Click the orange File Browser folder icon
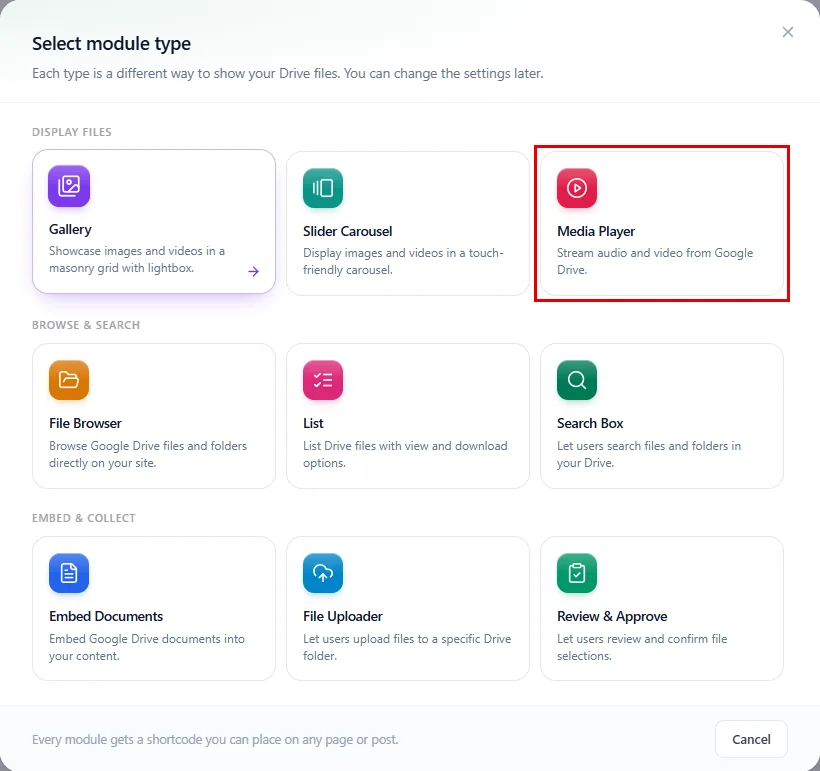Screen dimensions: 820x771 [x=69, y=380]
